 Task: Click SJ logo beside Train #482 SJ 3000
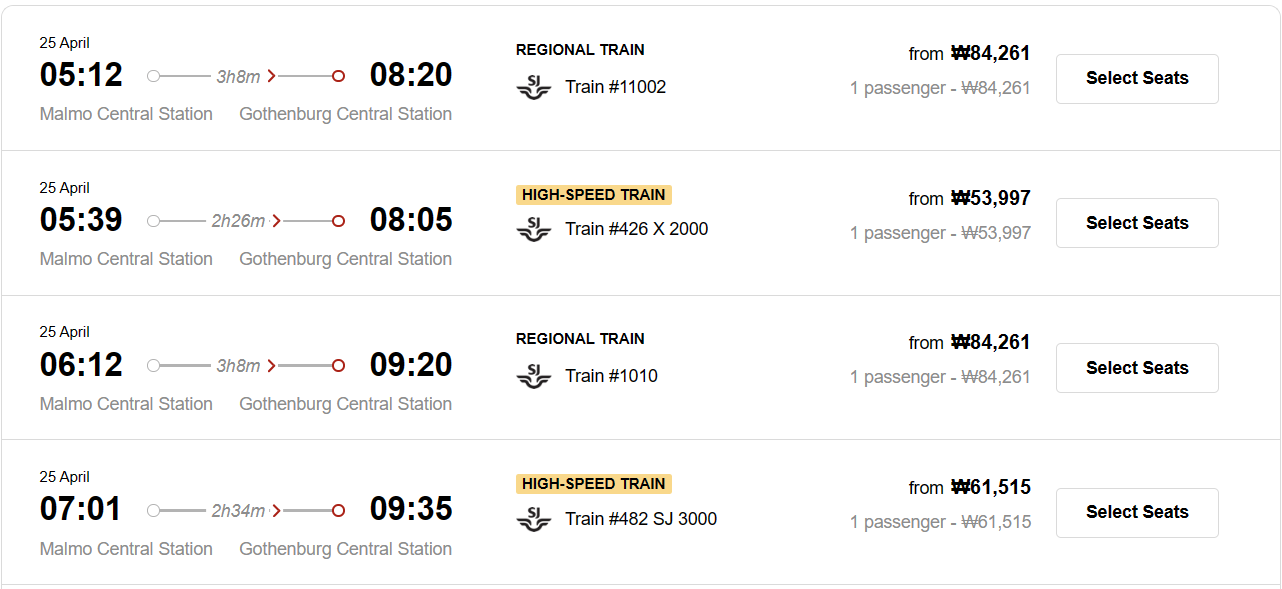coord(534,520)
